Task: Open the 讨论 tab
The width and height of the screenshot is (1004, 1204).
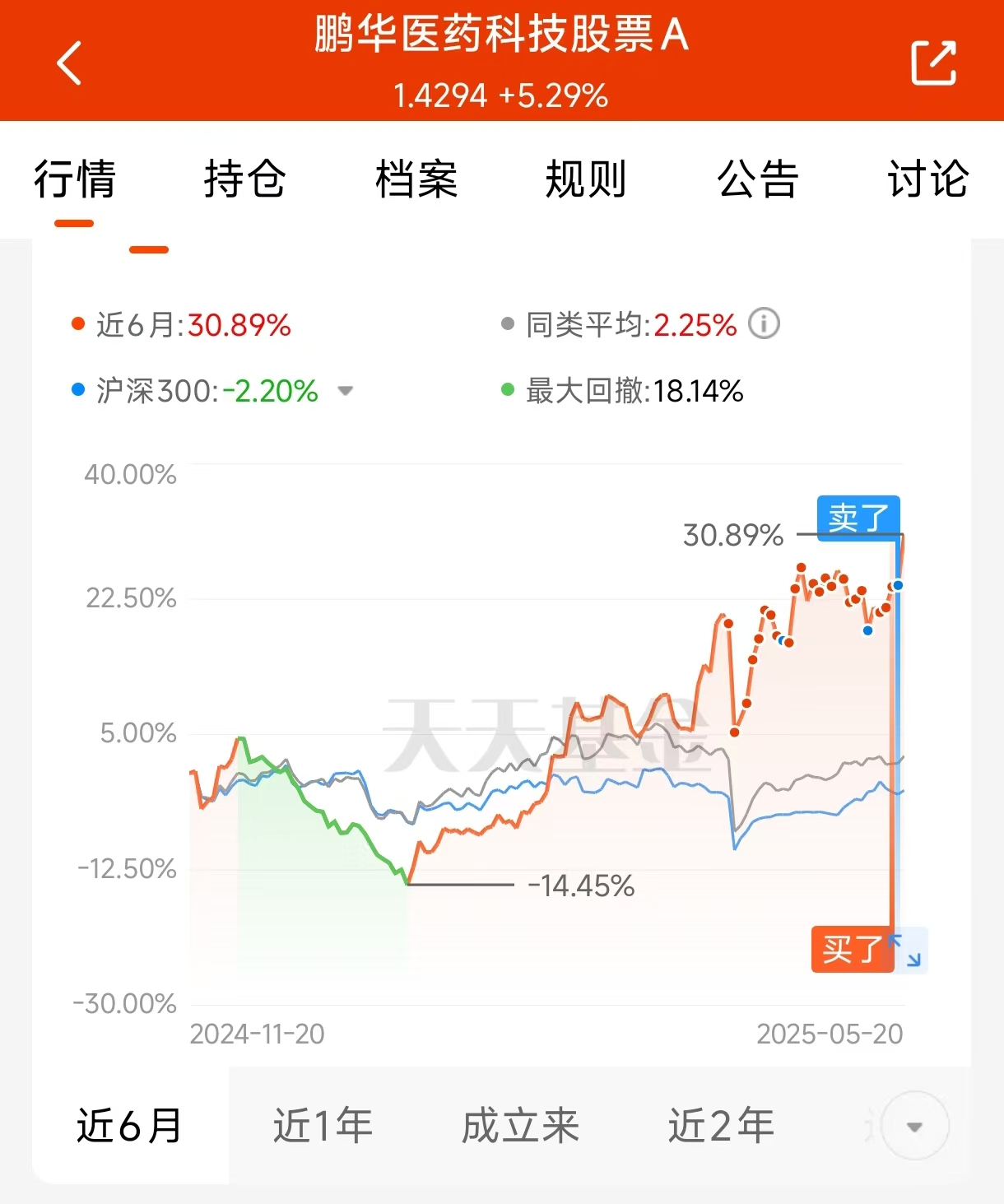Action: tap(927, 179)
